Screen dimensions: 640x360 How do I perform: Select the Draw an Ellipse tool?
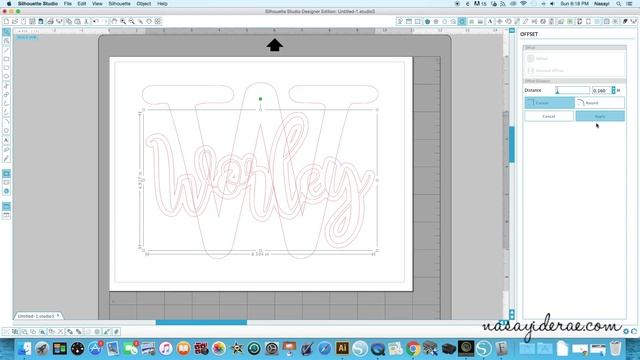pos(6,77)
